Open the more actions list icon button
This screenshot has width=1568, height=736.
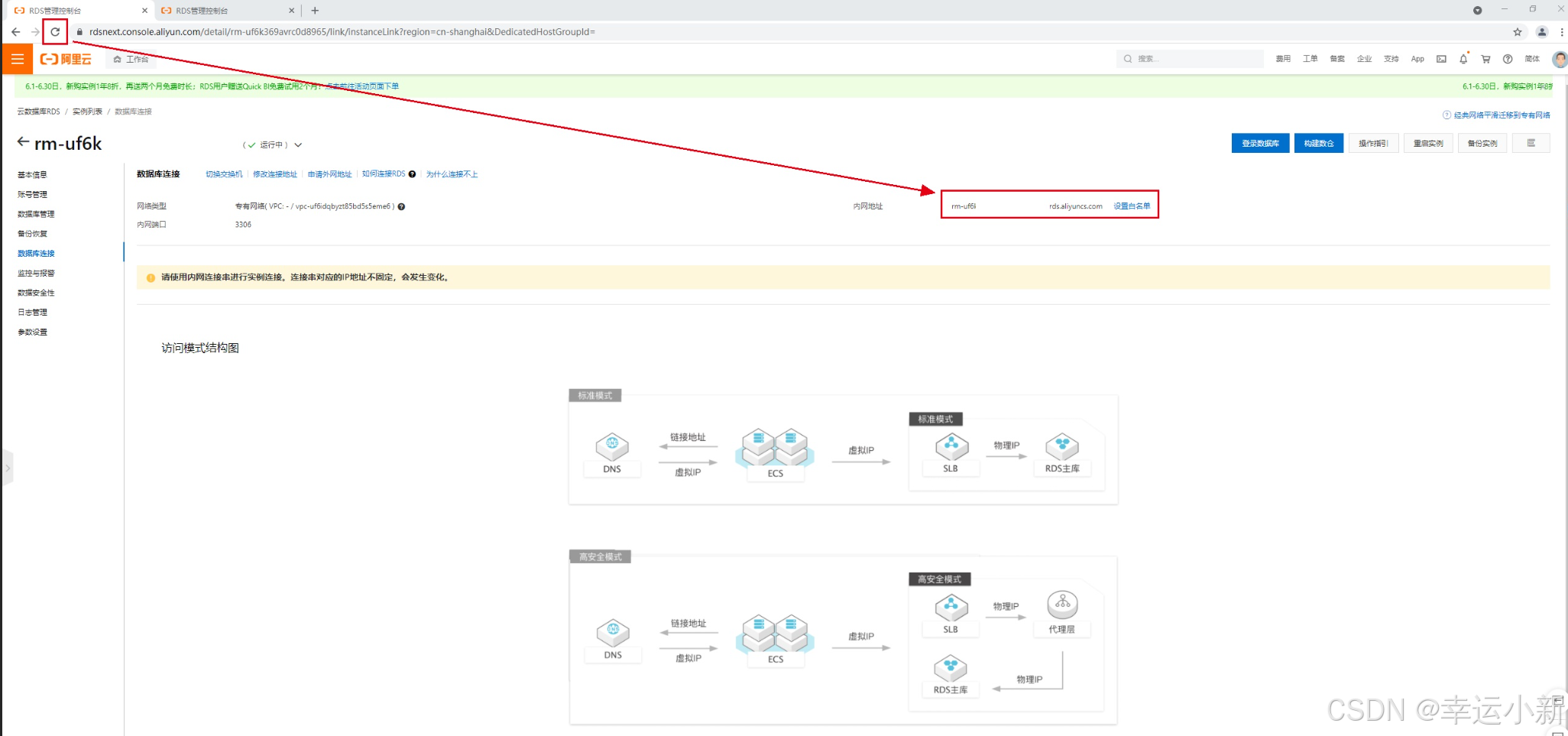1531,143
